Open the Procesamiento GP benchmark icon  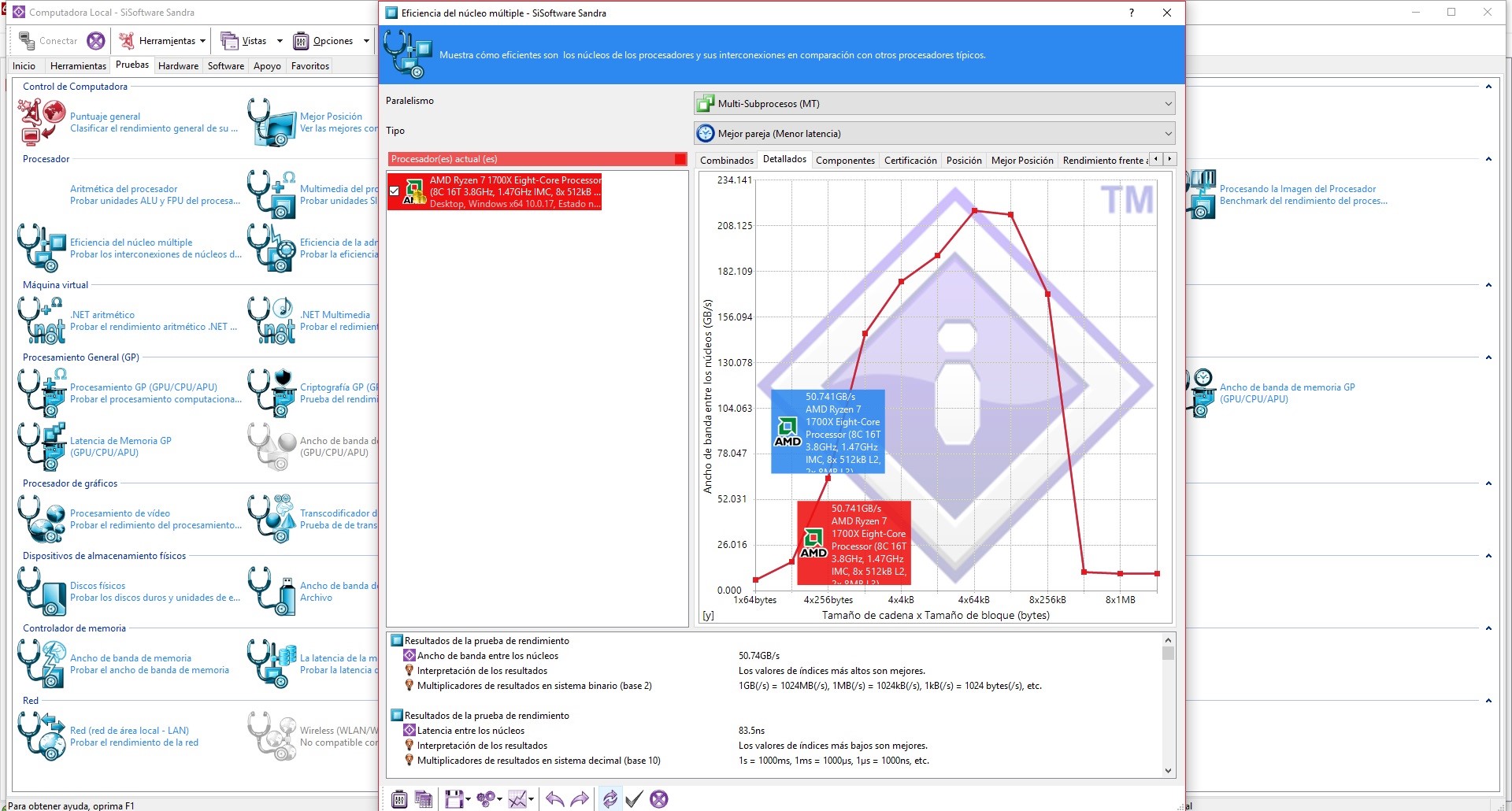pos(42,393)
